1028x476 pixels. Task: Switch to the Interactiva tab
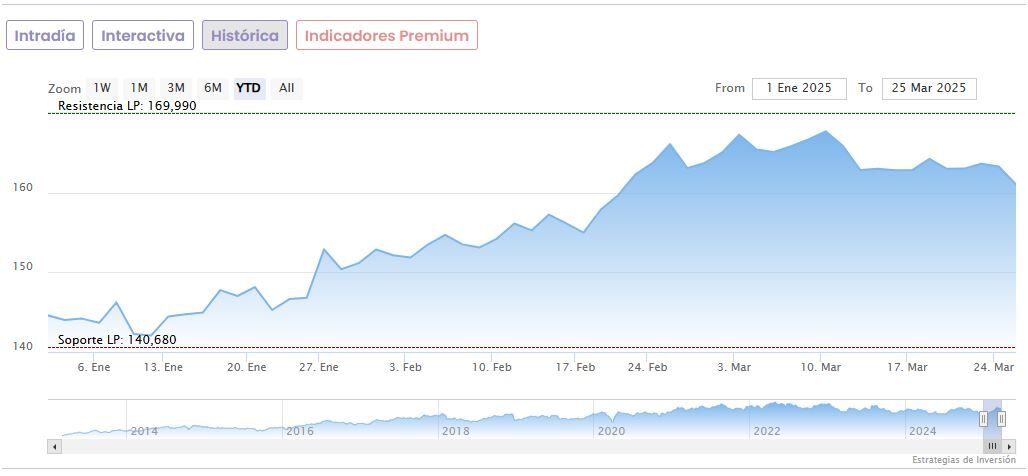pos(143,36)
